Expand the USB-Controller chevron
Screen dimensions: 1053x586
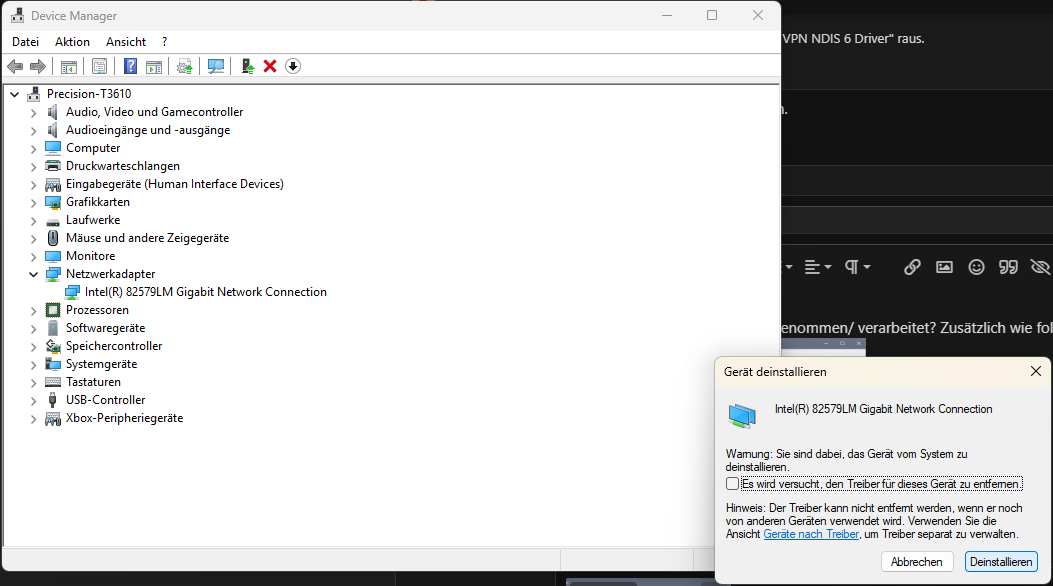coord(34,401)
